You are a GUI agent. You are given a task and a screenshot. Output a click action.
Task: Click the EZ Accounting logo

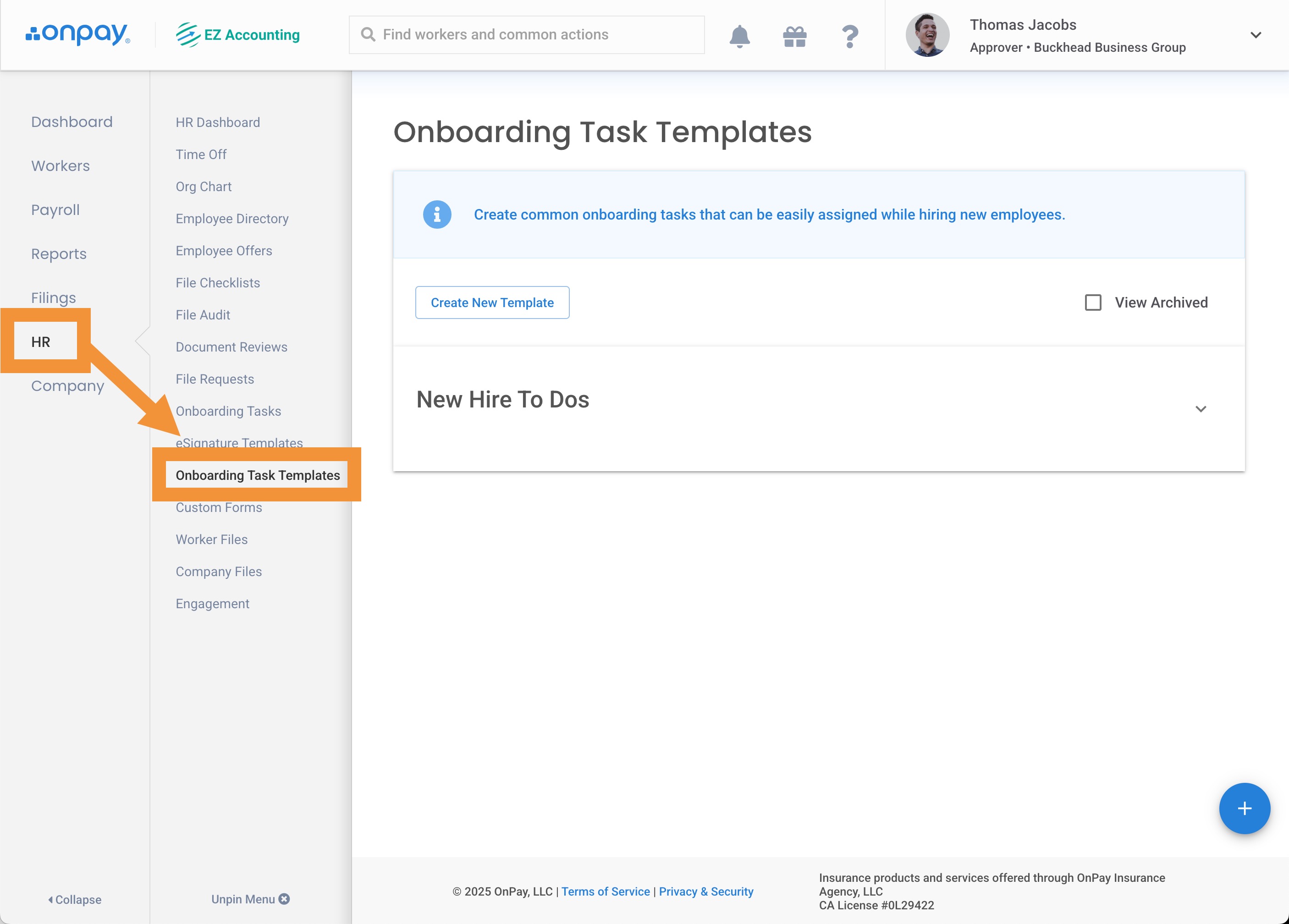click(238, 35)
